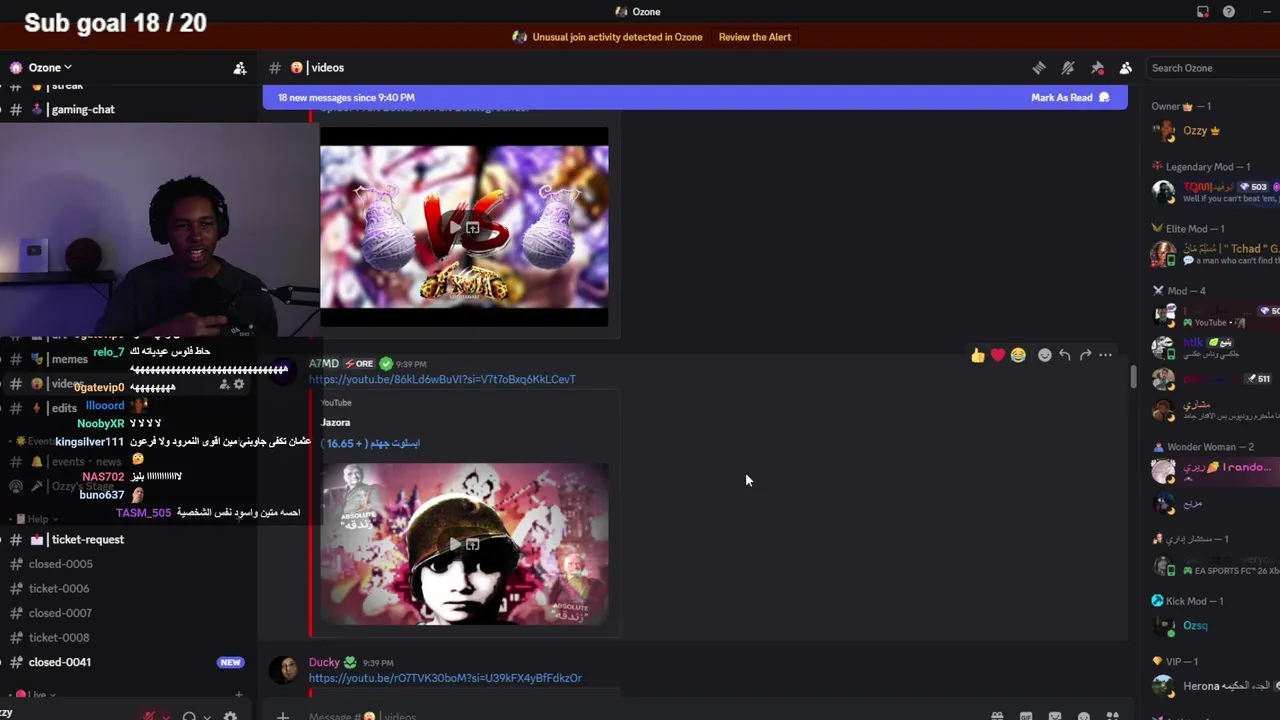Open Help question mark icon

point(1229,12)
